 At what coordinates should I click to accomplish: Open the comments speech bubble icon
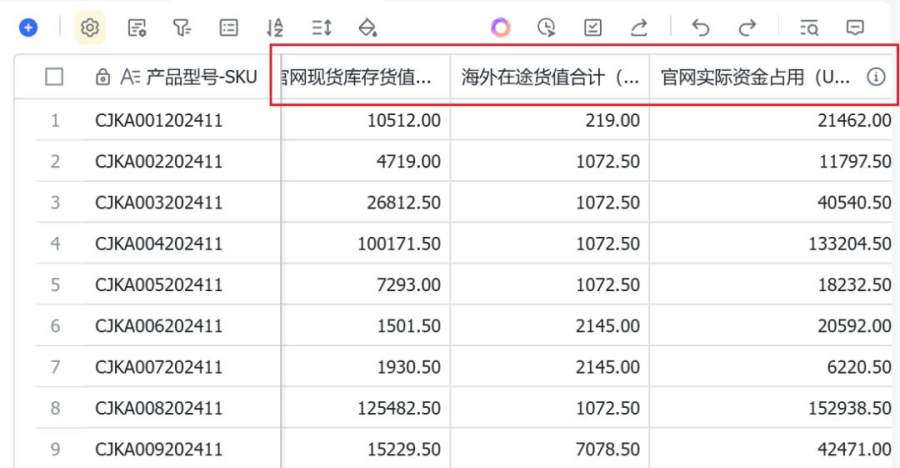click(x=855, y=28)
